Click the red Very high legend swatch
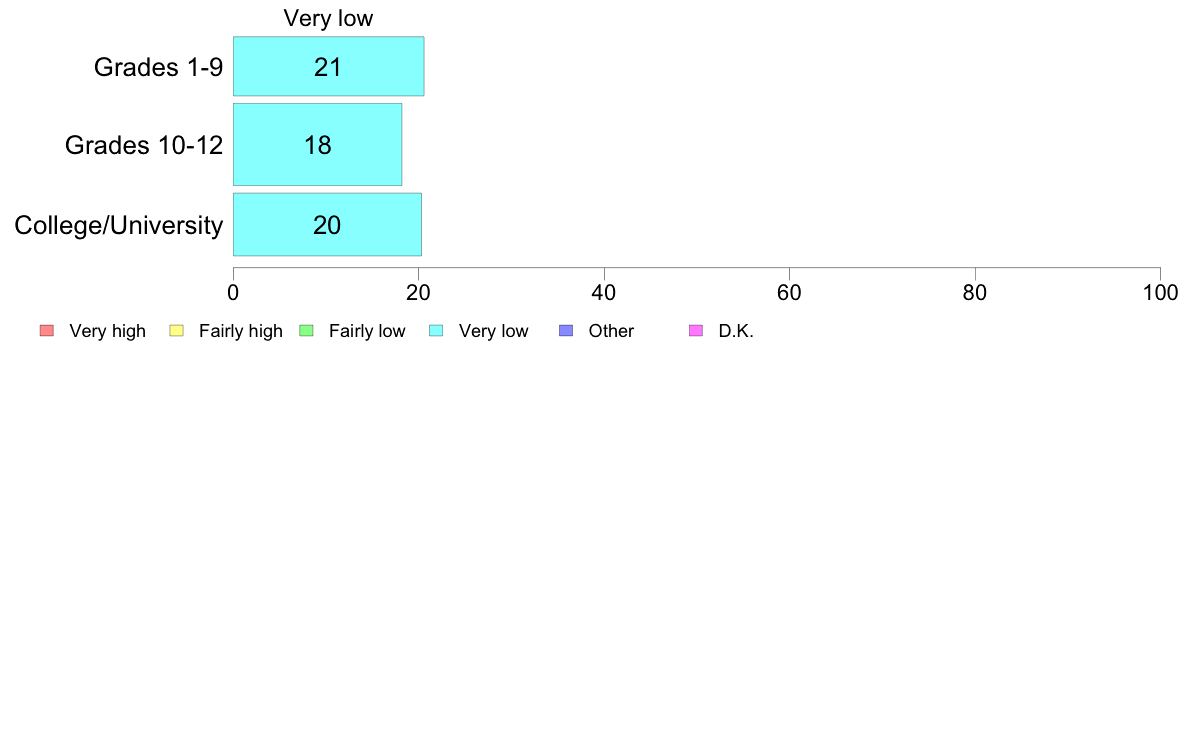The height and width of the screenshot is (736, 1188). (x=47, y=330)
